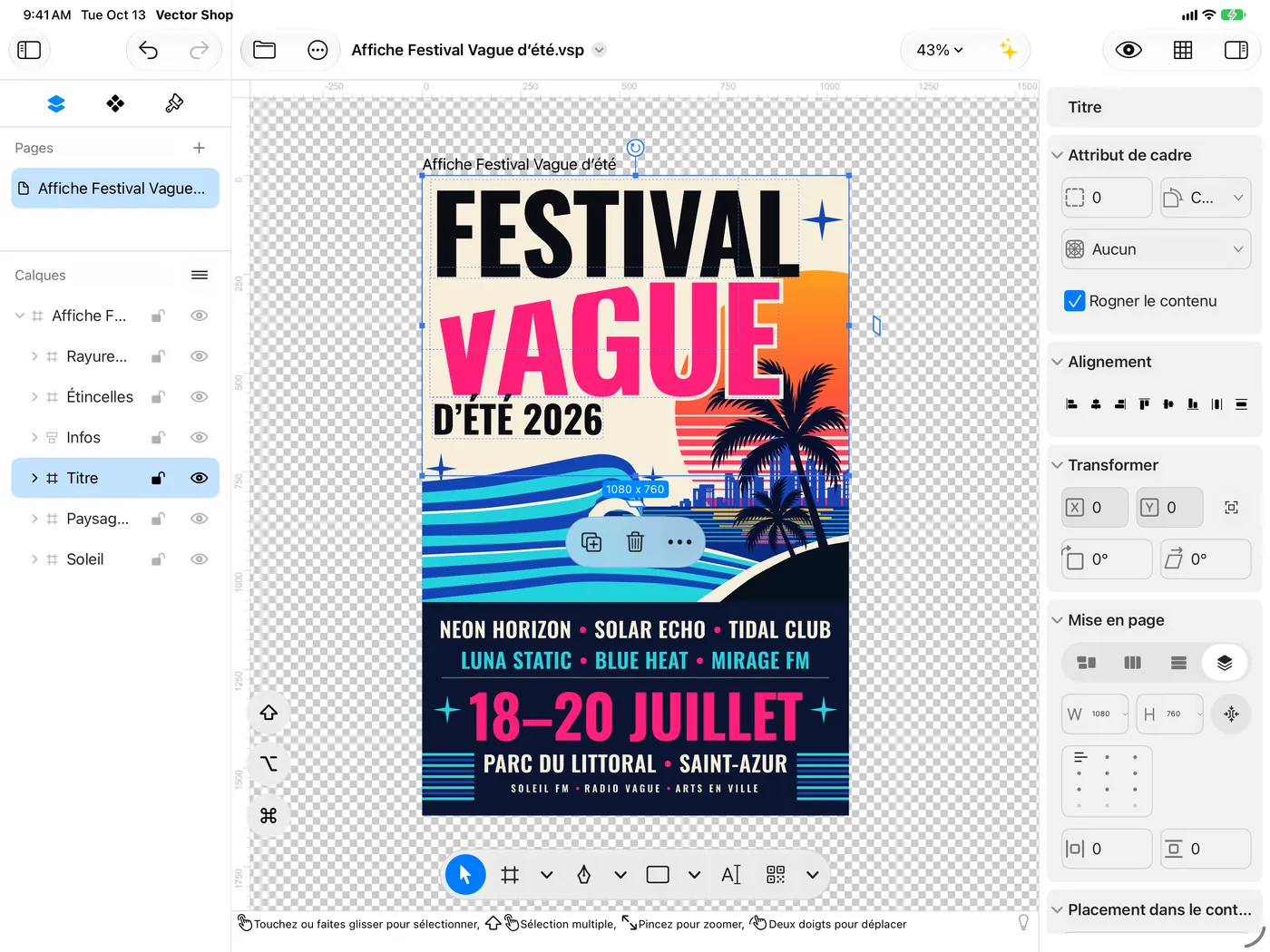Edit the rotation angle field

click(x=1108, y=559)
